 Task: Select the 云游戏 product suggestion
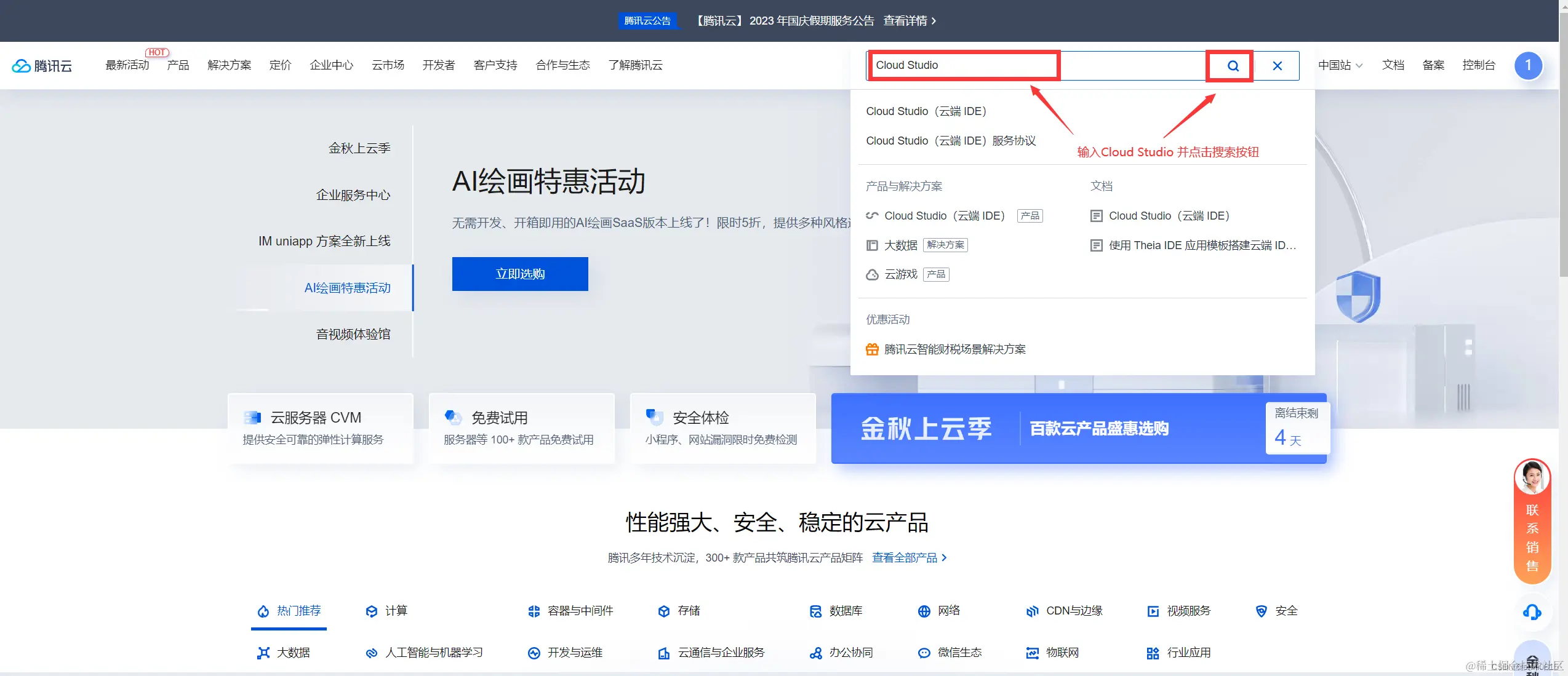(900, 274)
